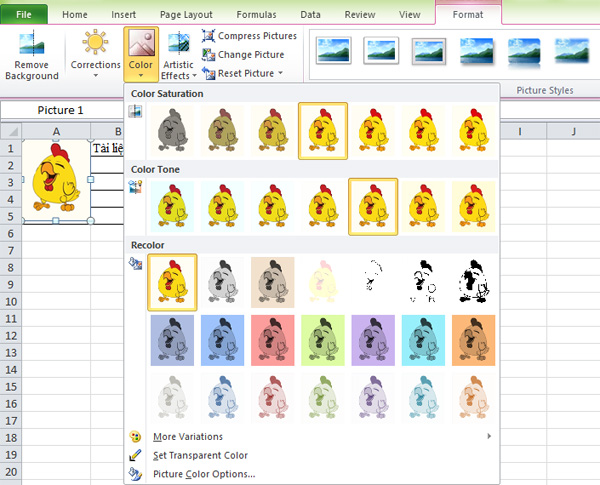Viewport: 600px width, 485px height.
Task: Switch to the Data tab
Action: pos(310,15)
